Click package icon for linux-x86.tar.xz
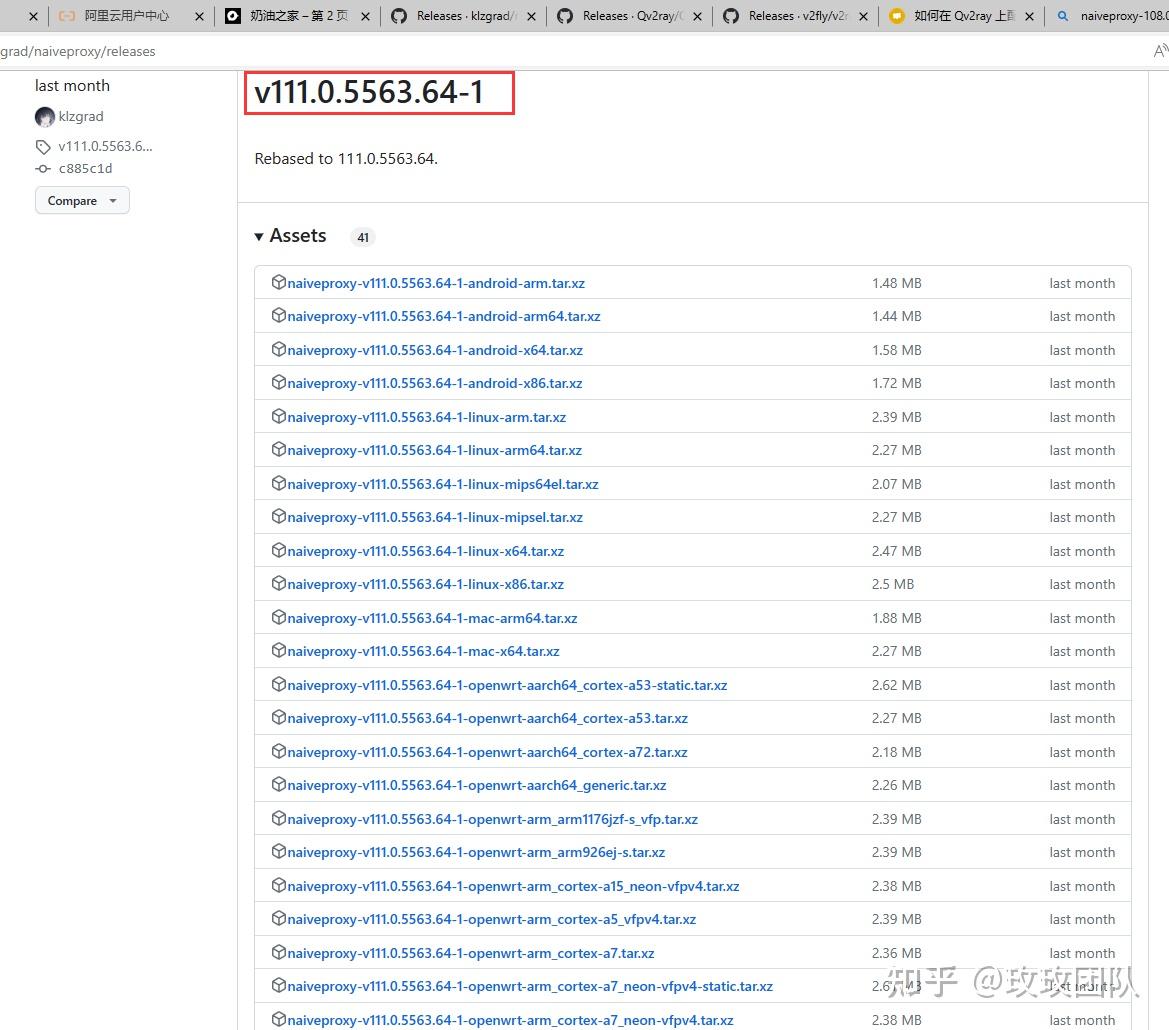Viewport: 1169px width, 1030px height. point(279,584)
